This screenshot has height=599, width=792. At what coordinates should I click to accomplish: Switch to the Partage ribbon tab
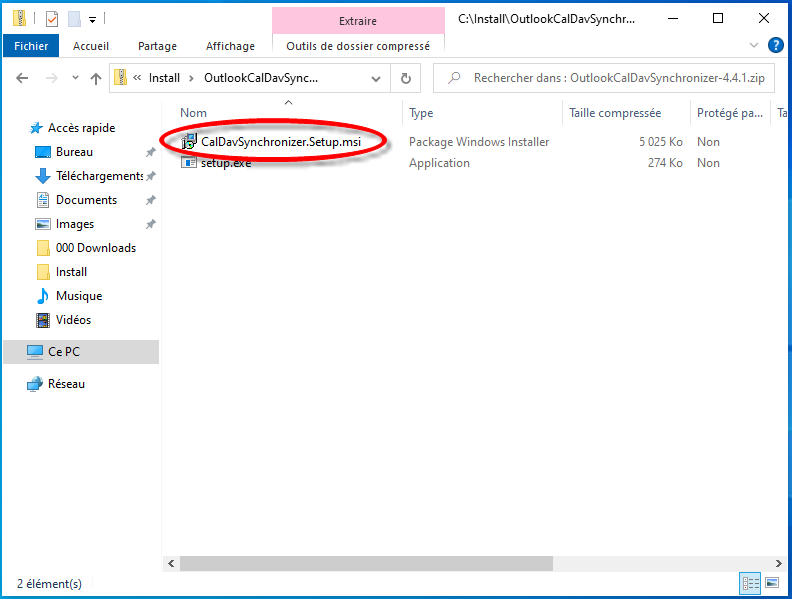point(158,46)
